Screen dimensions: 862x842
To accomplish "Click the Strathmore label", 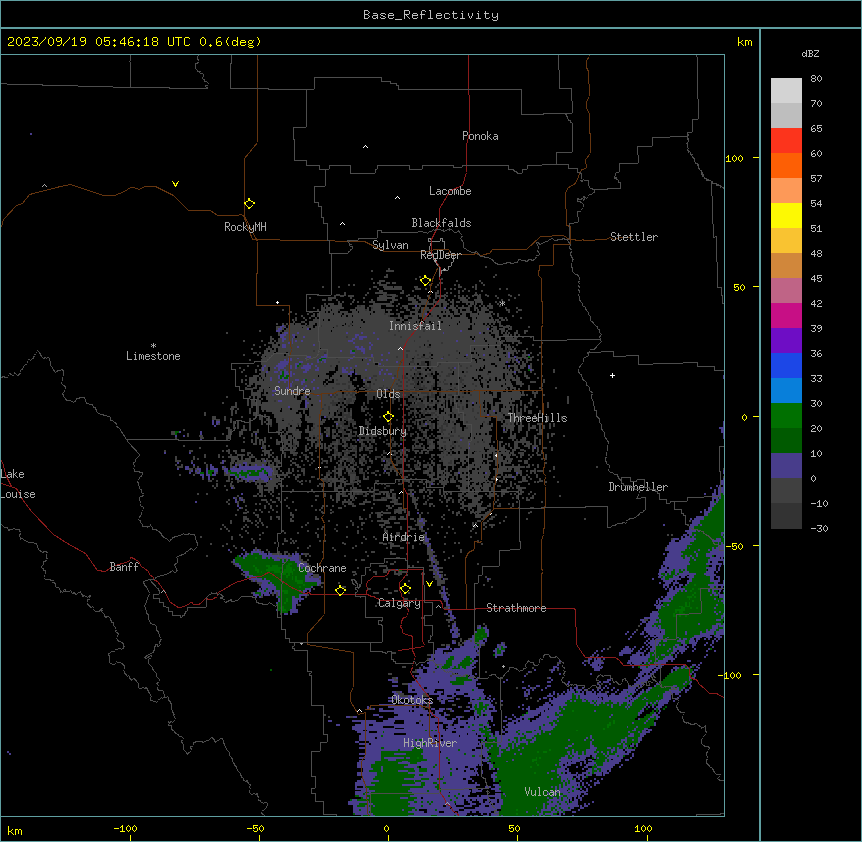I will coord(516,608).
